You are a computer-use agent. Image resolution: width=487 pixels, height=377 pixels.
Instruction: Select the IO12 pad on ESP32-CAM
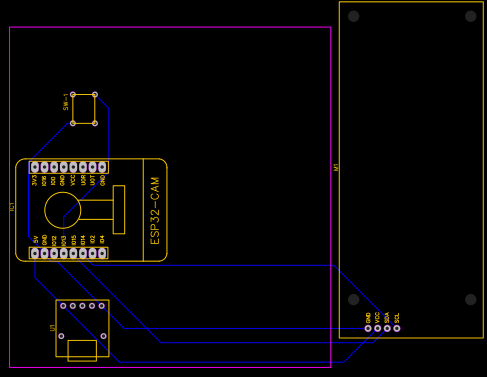(x=54, y=253)
